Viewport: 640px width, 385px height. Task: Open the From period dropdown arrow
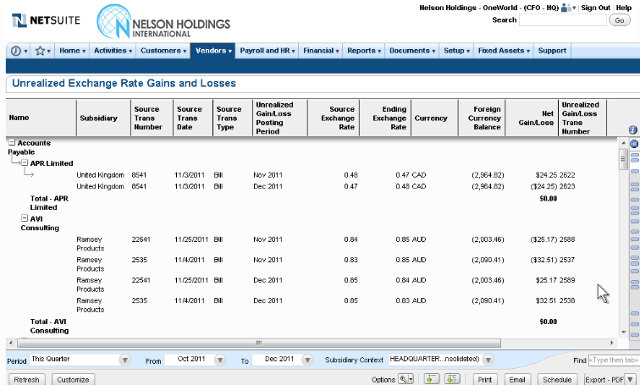click(220, 360)
